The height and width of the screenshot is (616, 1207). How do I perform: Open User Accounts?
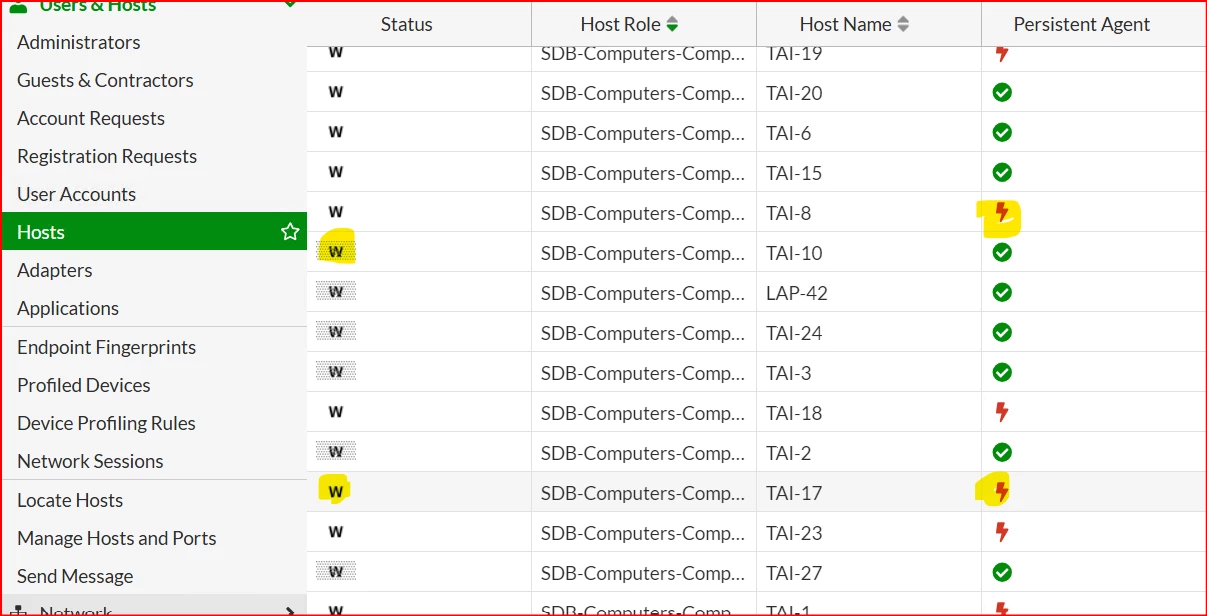pos(76,194)
